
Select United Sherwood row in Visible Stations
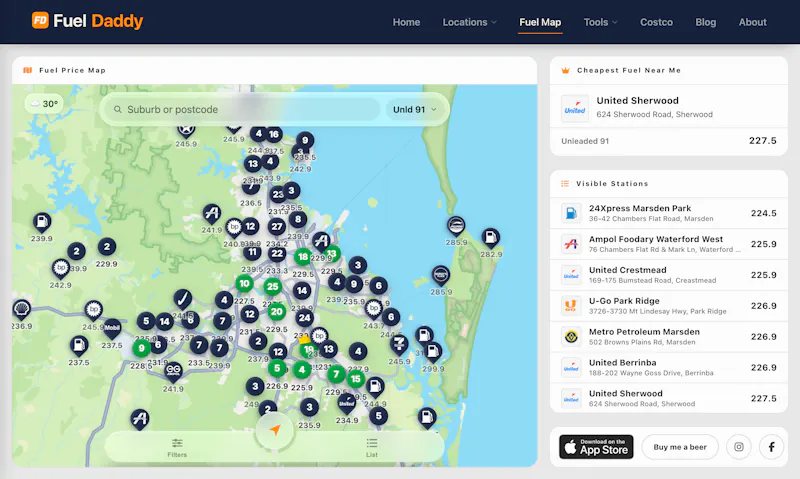[668, 398]
